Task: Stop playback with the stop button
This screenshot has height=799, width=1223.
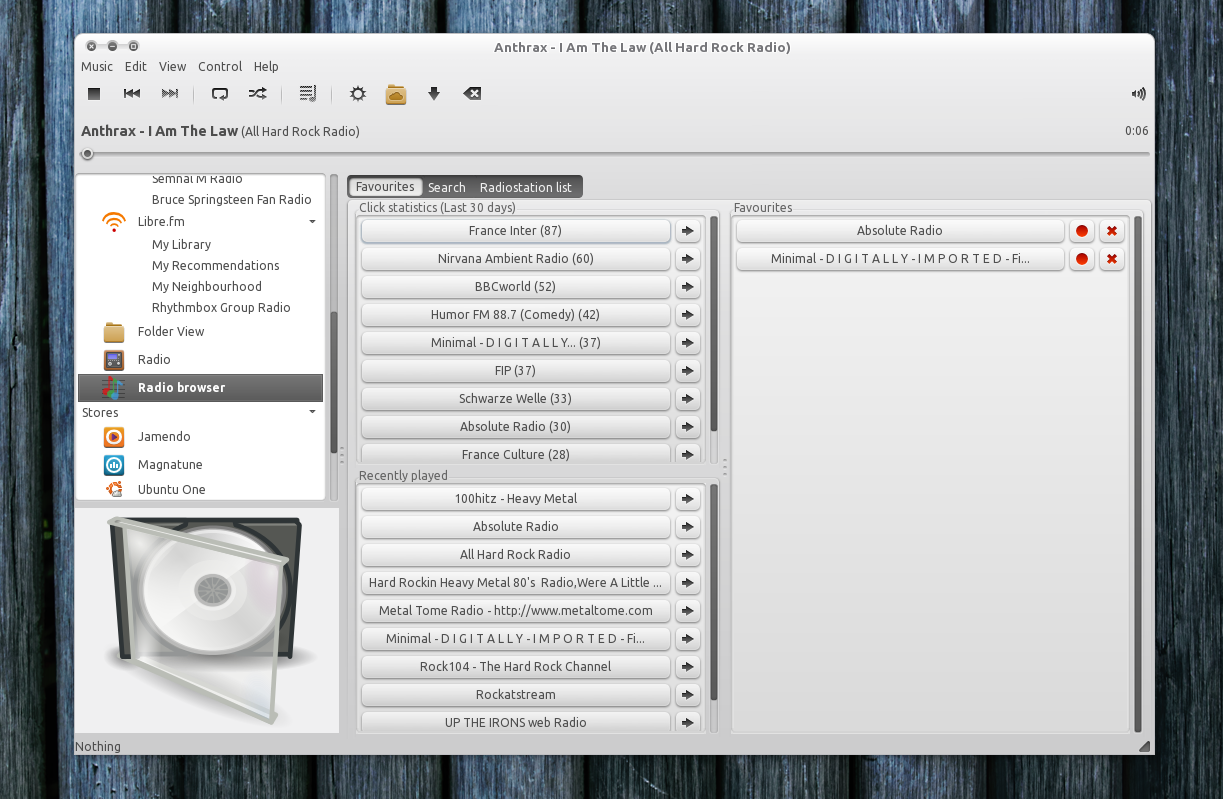Action: click(x=94, y=94)
